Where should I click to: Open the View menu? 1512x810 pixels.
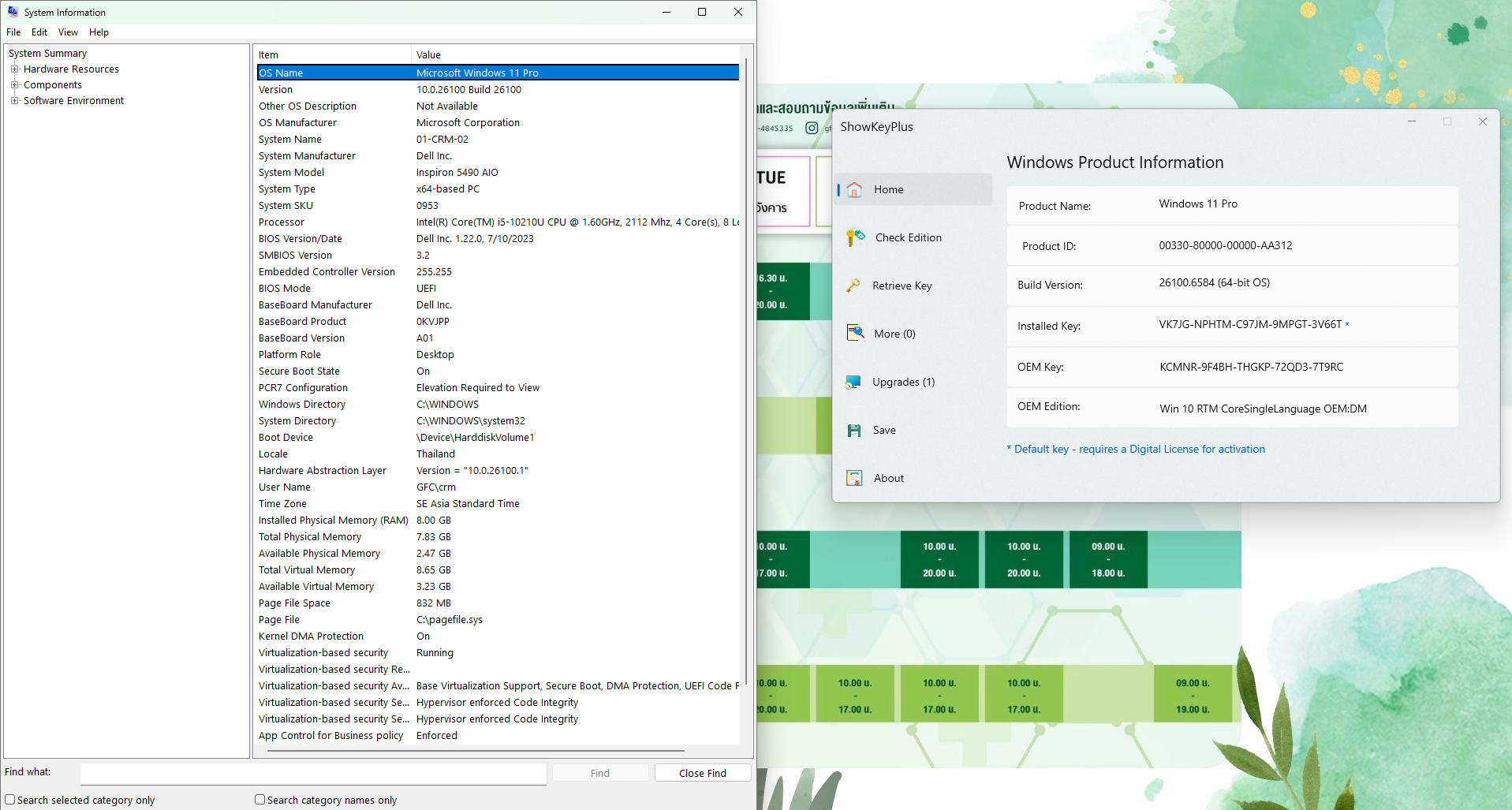pyautogui.click(x=68, y=32)
